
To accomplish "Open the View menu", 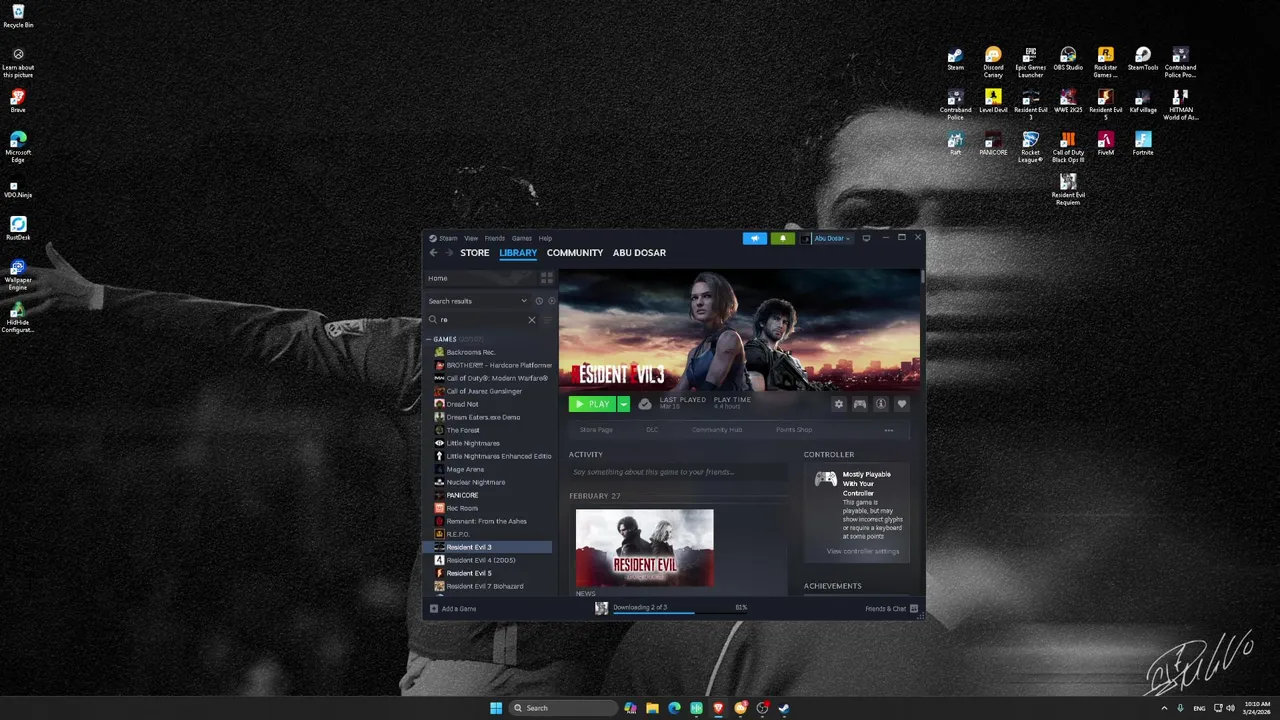I will pyautogui.click(x=471, y=238).
